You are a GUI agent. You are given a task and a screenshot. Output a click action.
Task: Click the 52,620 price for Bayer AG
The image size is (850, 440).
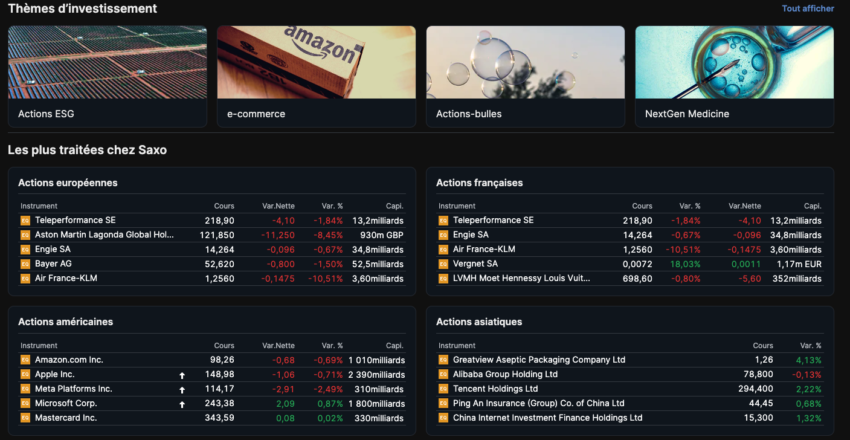click(x=220, y=264)
